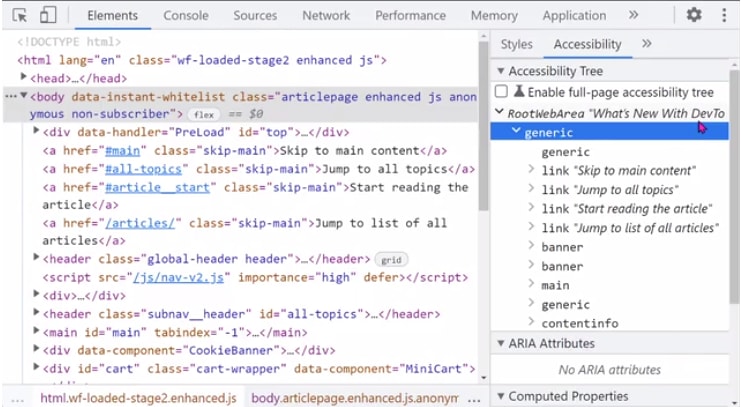The height and width of the screenshot is (407, 741).
Task: Expand link Start reading the article node
Action: [531, 207]
